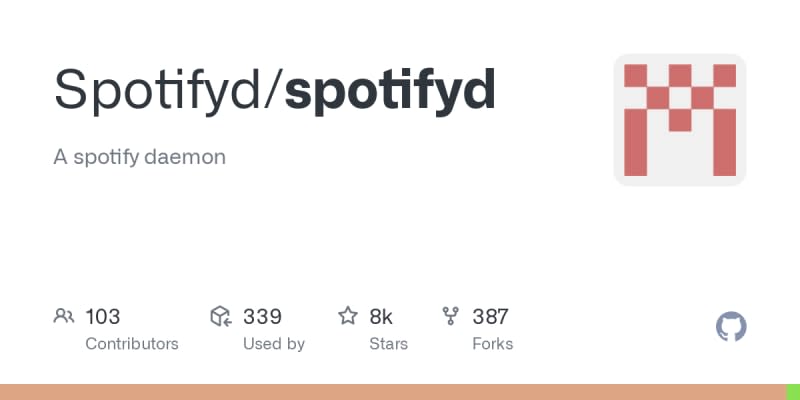
Task: Click the contributors people icon
Action: pos(64,317)
